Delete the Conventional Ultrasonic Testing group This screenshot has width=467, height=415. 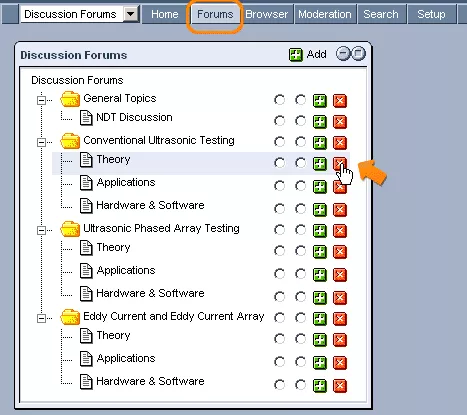(340, 143)
